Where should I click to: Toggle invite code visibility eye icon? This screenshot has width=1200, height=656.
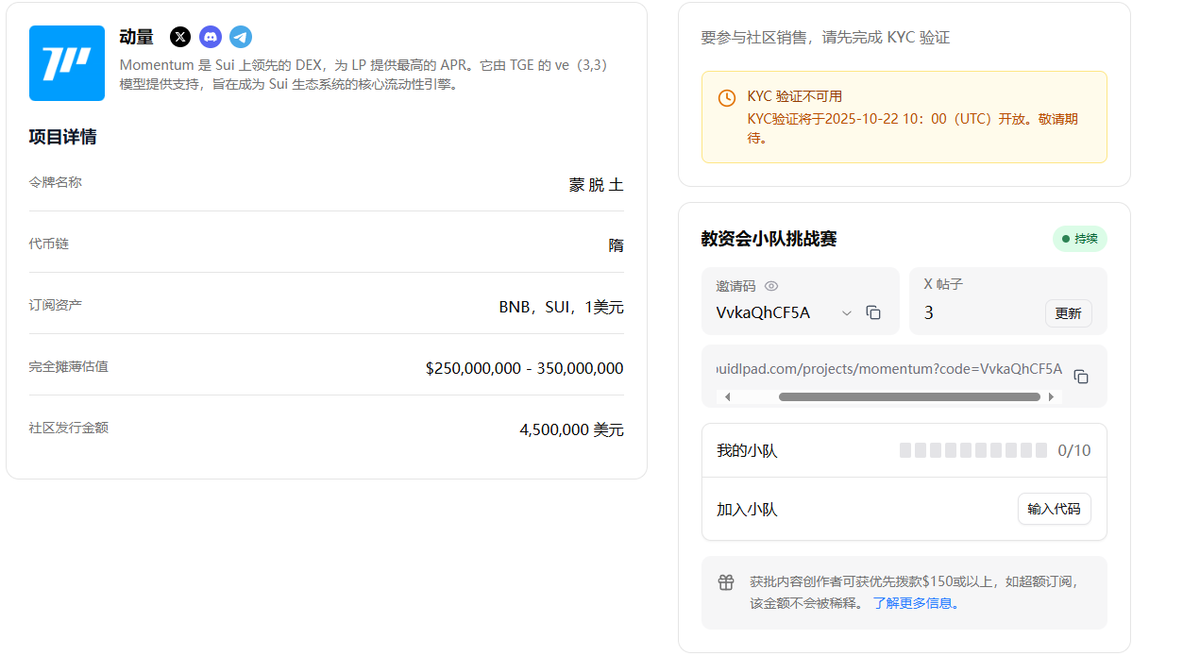[x=771, y=286]
